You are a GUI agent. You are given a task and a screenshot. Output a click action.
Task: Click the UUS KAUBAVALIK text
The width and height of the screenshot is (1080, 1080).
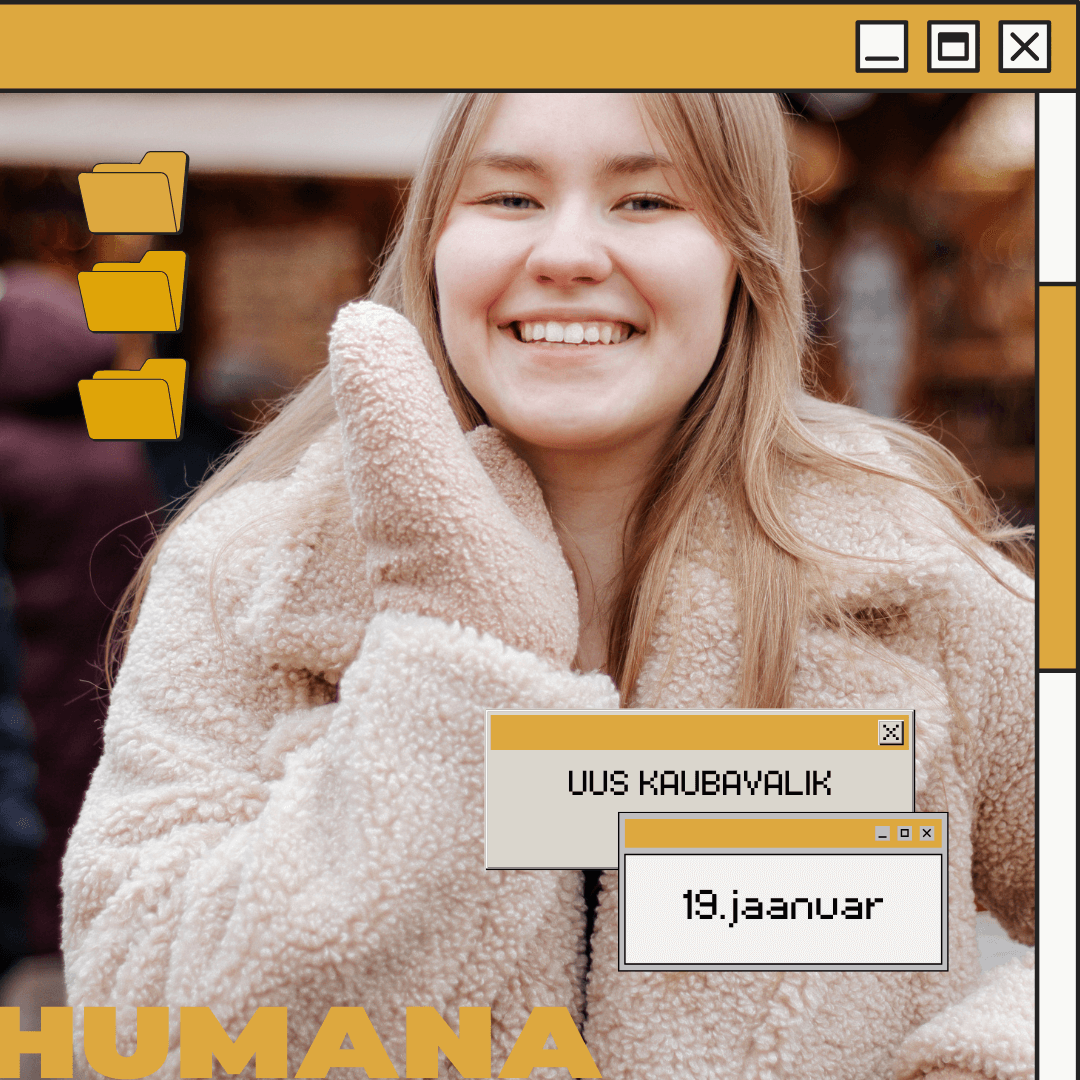coord(699,783)
